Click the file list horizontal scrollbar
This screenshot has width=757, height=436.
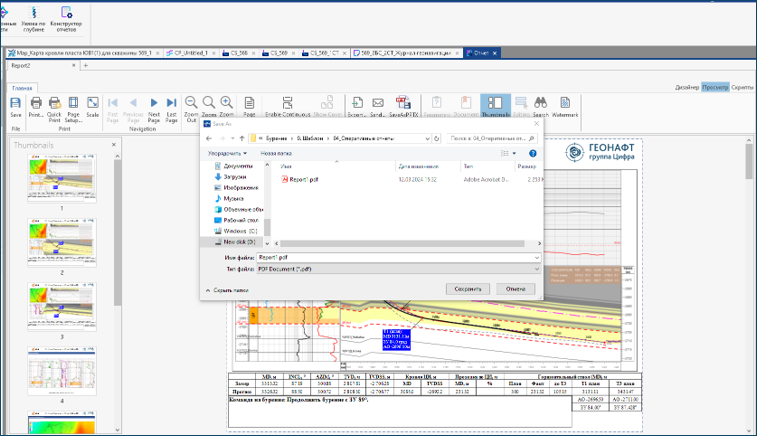click(402, 243)
